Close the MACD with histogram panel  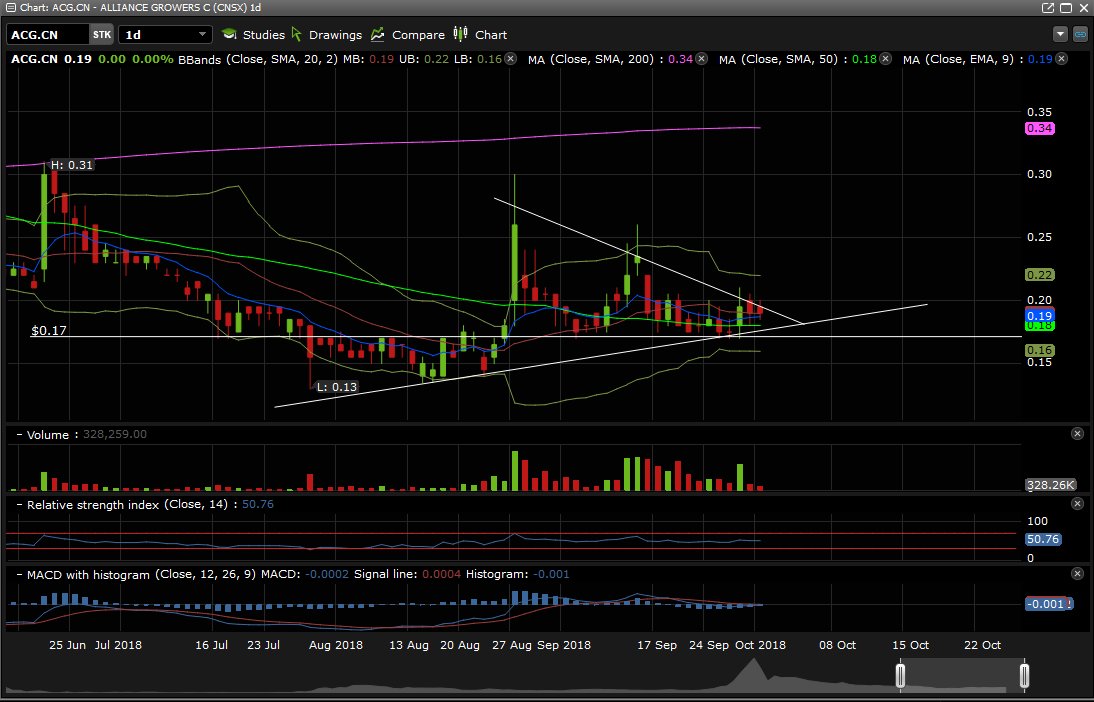pos(1077,574)
